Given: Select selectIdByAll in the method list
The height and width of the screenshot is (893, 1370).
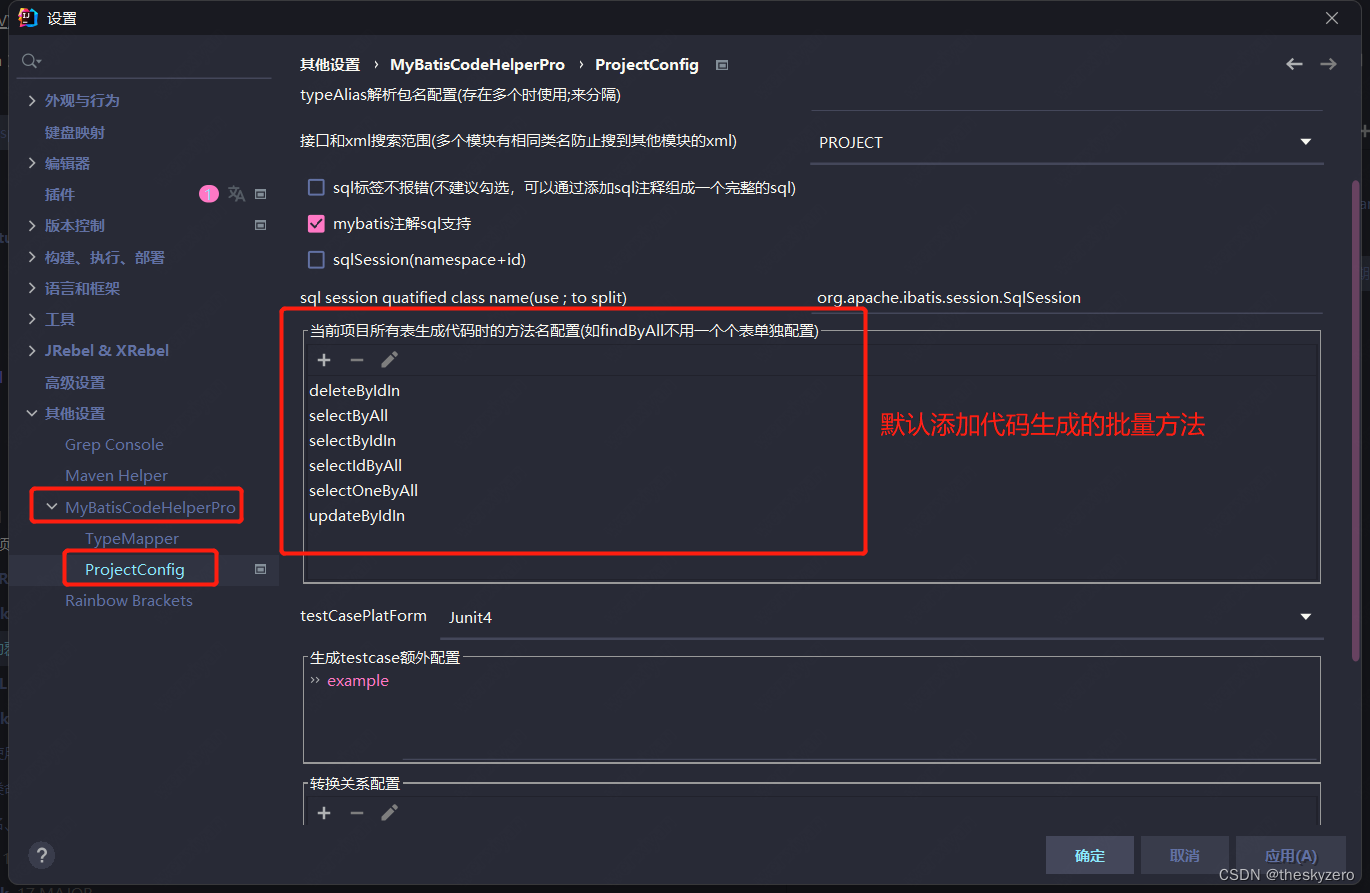Looking at the screenshot, I should [355, 465].
